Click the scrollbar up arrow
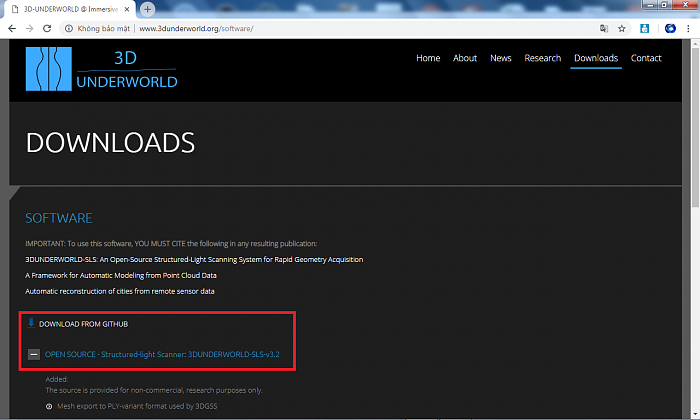Image resolution: width=700 pixels, height=420 pixels. 695,44
